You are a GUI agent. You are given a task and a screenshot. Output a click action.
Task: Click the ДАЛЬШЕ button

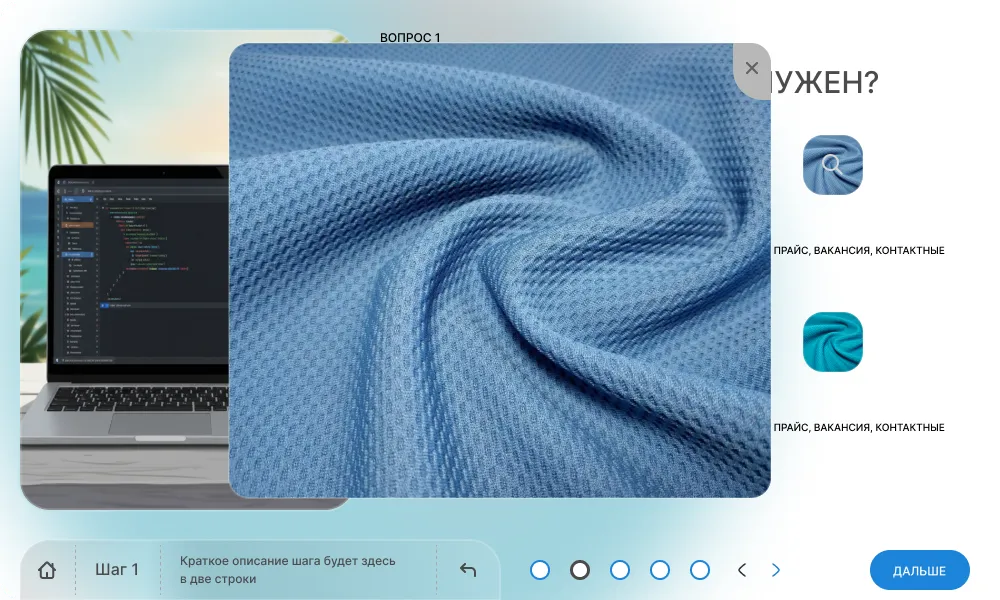click(x=919, y=571)
